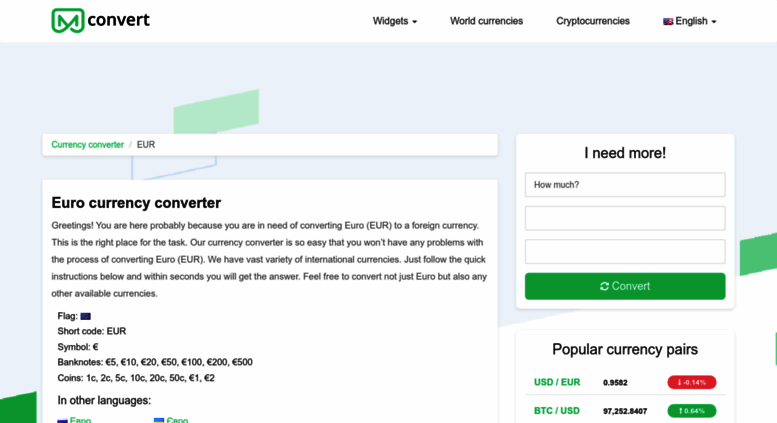Open the Ukrainian Євро language link

pos(177,420)
